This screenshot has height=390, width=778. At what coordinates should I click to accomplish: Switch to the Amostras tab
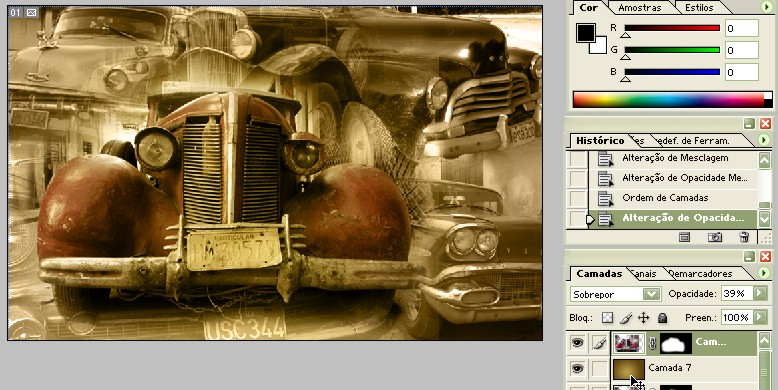[x=639, y=7]
